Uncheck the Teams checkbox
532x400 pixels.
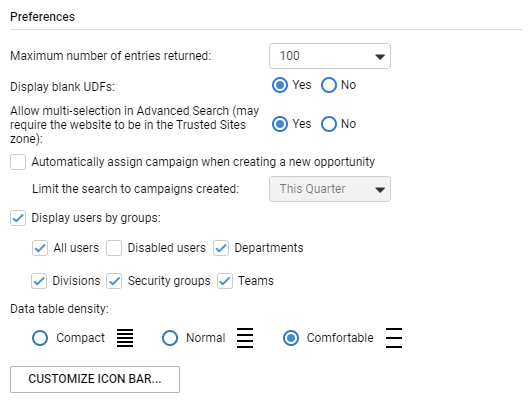pos(225,281)
